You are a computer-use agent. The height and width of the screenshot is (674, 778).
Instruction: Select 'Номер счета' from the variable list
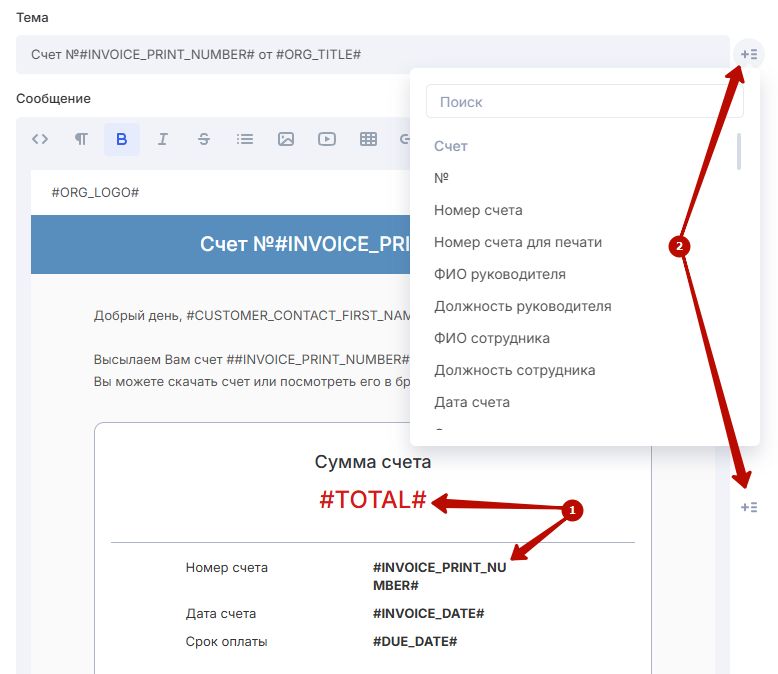pos(478,210)
